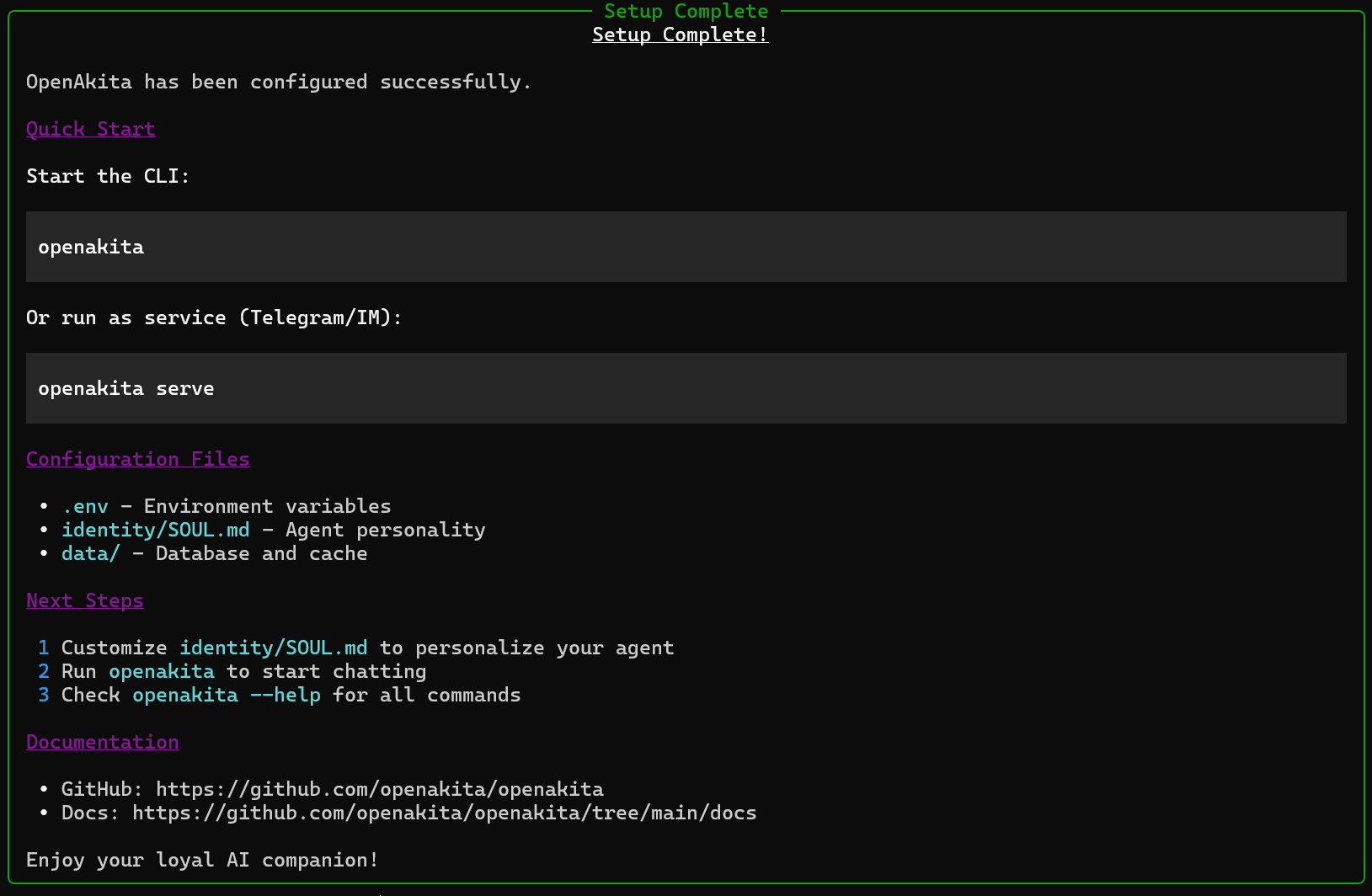
Task: Click step number 1 in Next Steps
Action: 44,648
